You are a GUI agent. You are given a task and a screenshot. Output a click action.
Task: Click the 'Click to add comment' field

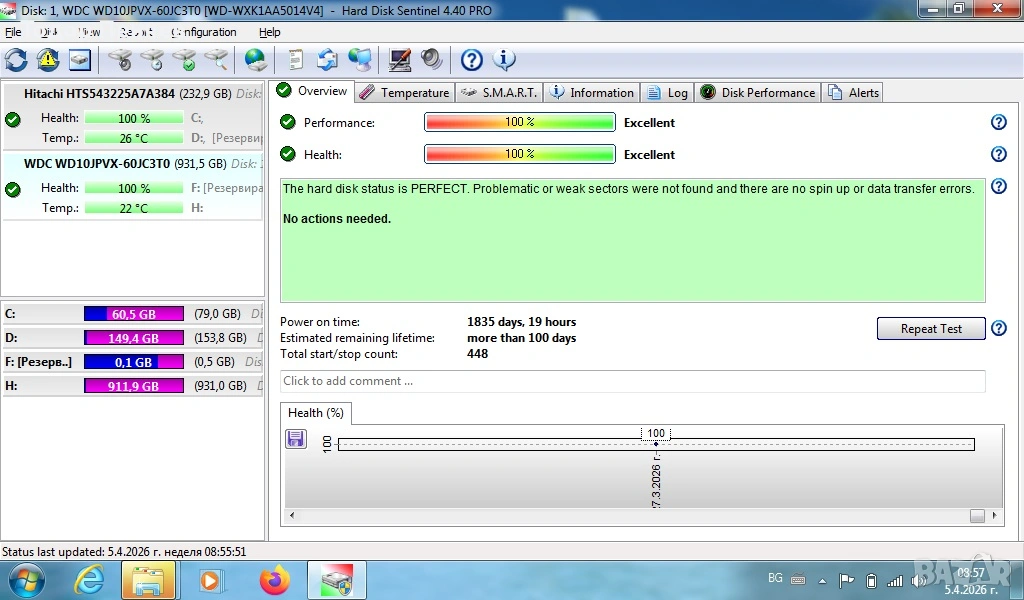coord(632,381)
